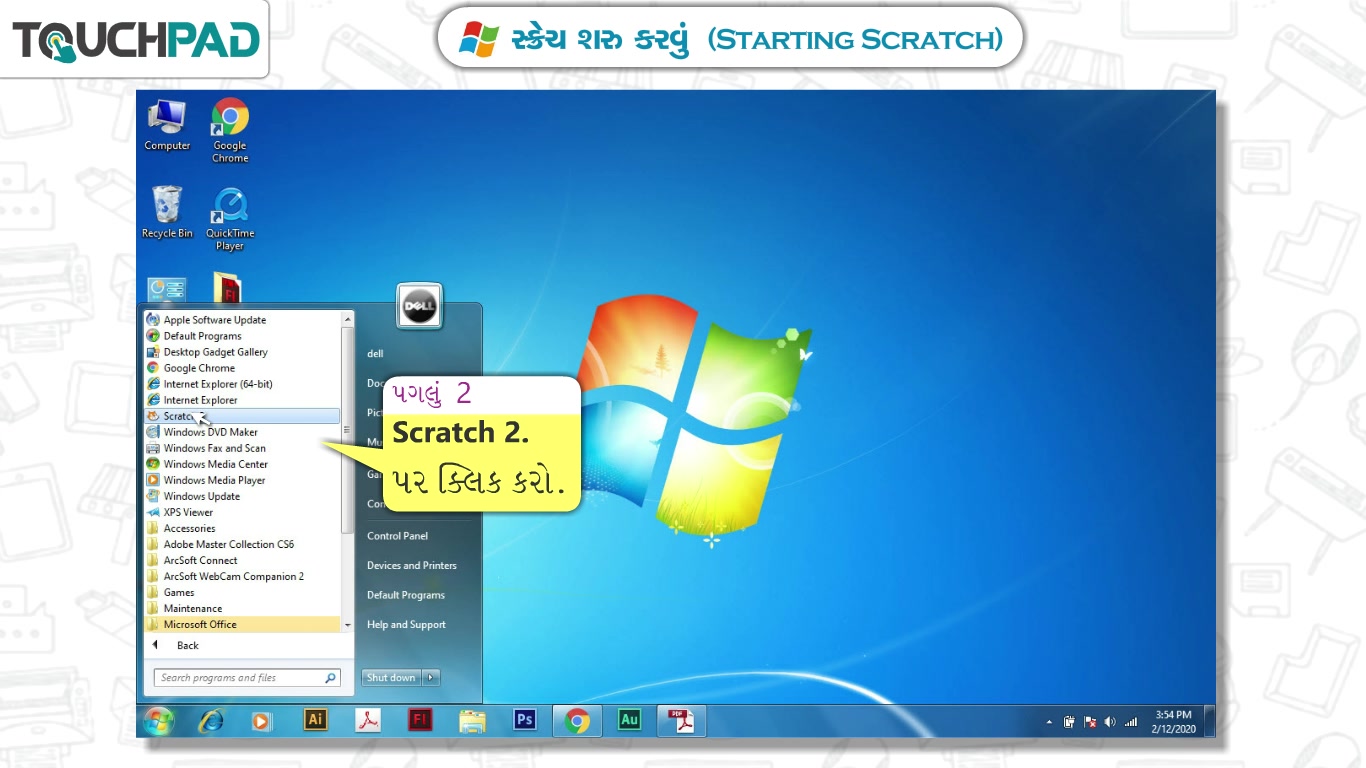Click the search magnifier icon
This screenshot has width=1366, height=768.
click(x=330, y=678)
